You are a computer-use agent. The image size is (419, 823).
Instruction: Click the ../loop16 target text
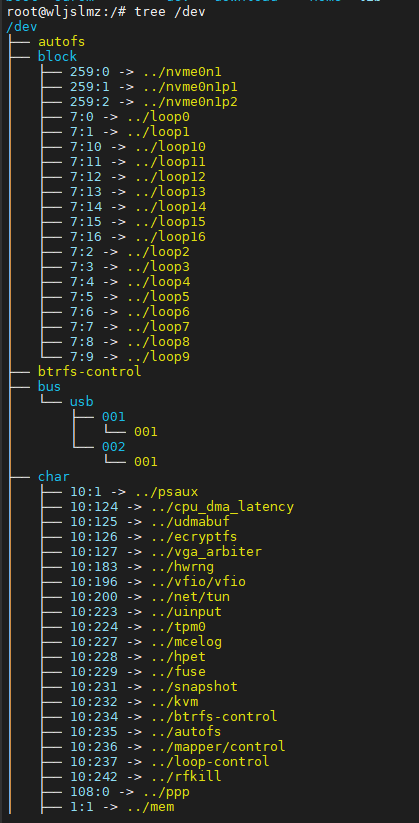pos(170,237)
